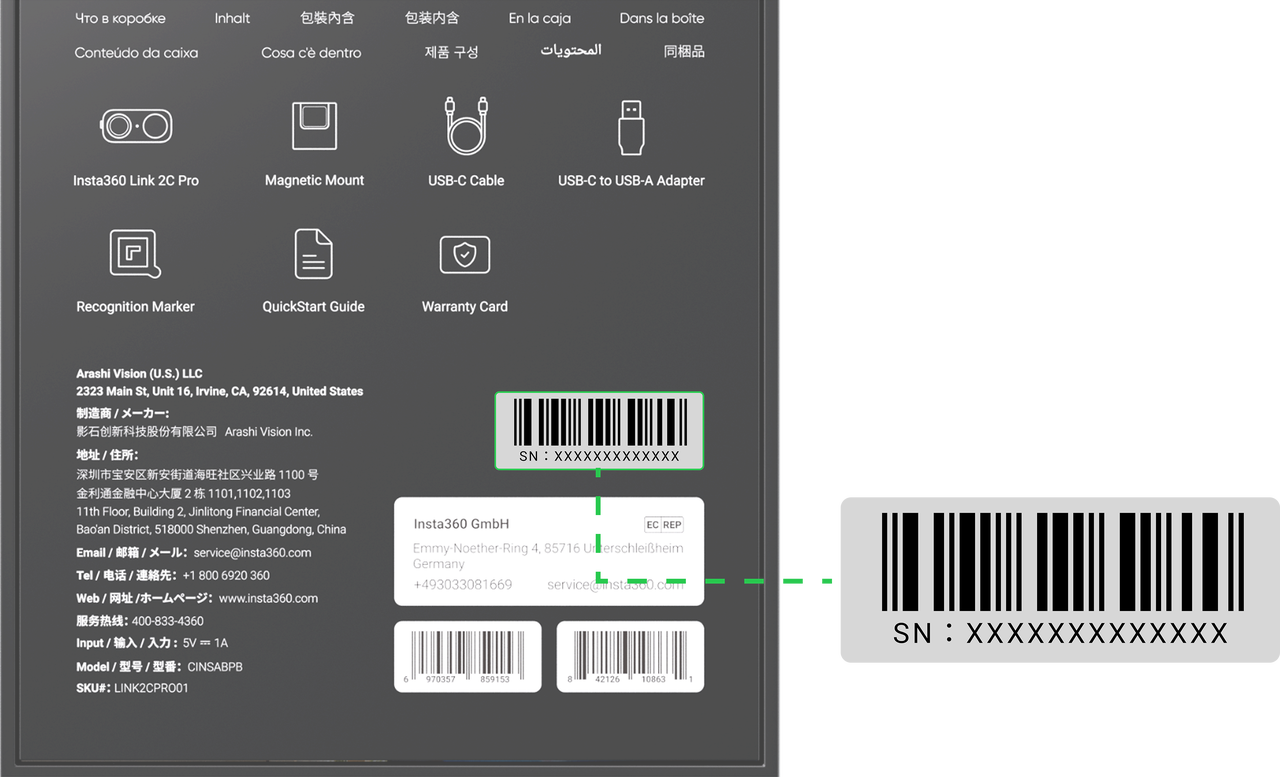The image size is (1280, 777).
Task: Click the Recognition Marker icon
Action: [x=135, y=253]
